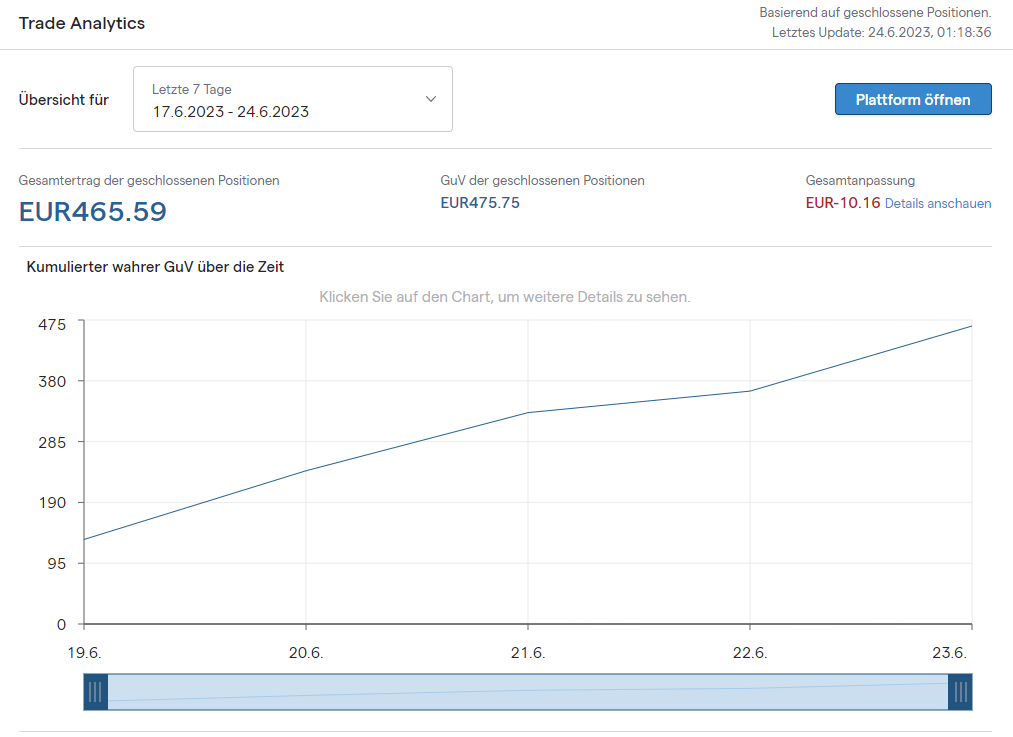Click the chart line end at 23.6.

pos(970,326)
